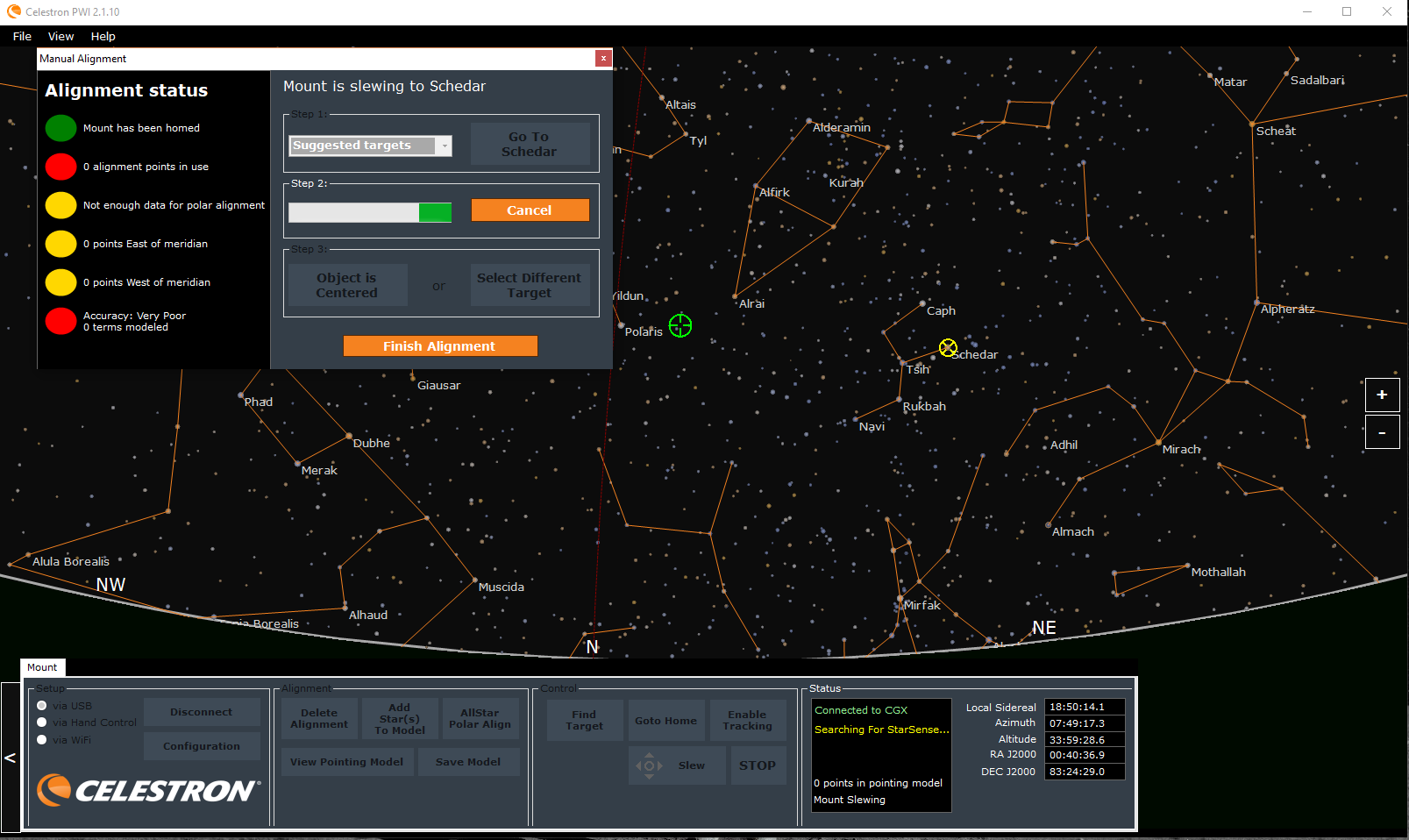This screenshot has width=1409, height=840.
Task: Cancel the slew in progress
Action: [530, 210]
